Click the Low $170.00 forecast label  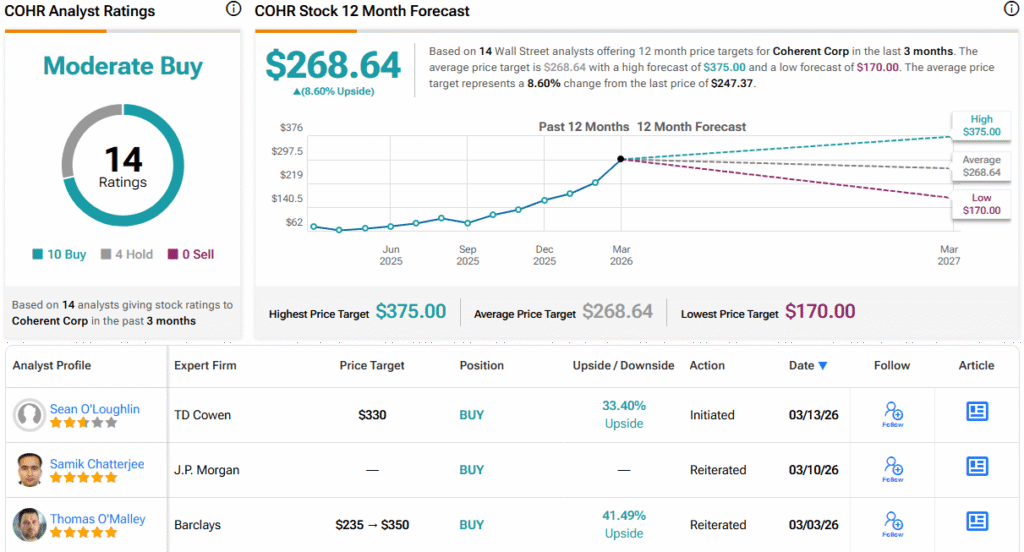point(980,205)
